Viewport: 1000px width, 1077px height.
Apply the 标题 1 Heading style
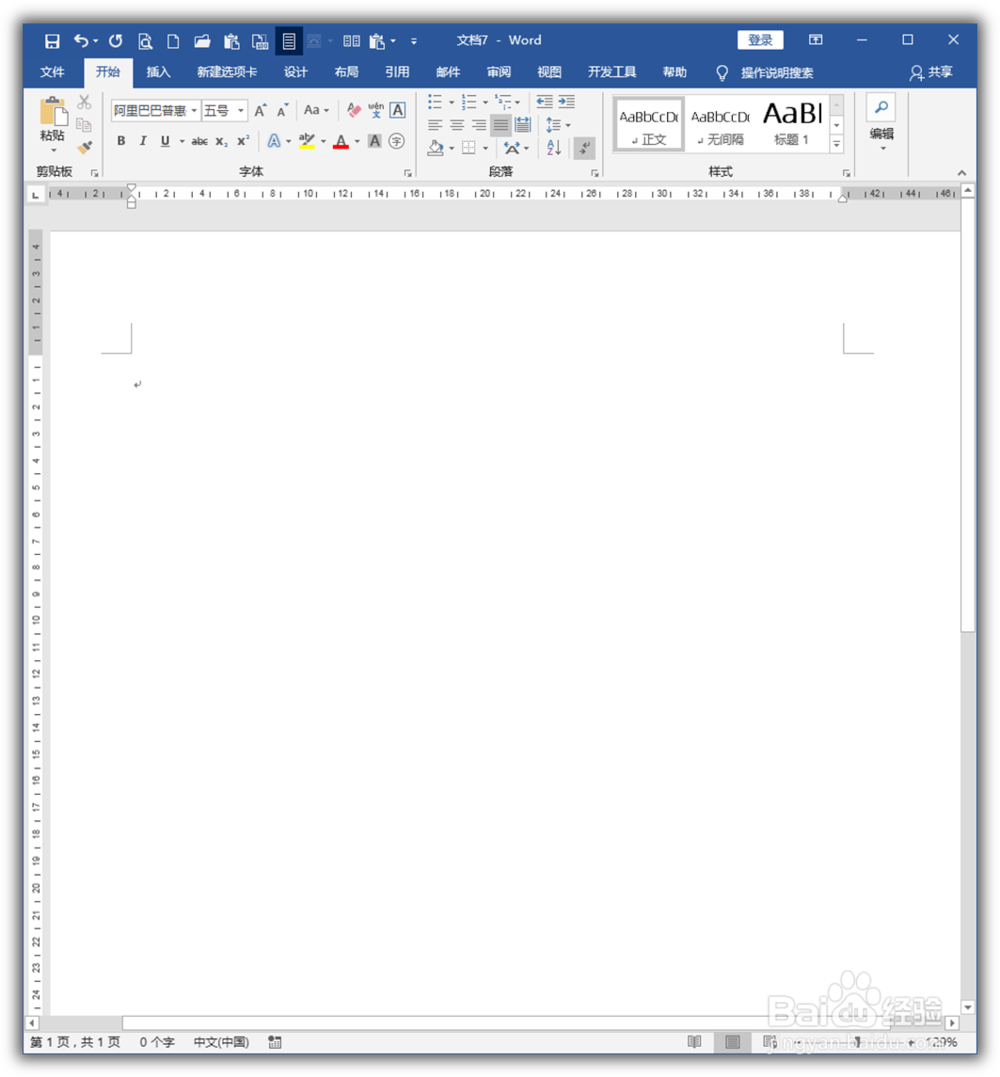tap(792, 124)
